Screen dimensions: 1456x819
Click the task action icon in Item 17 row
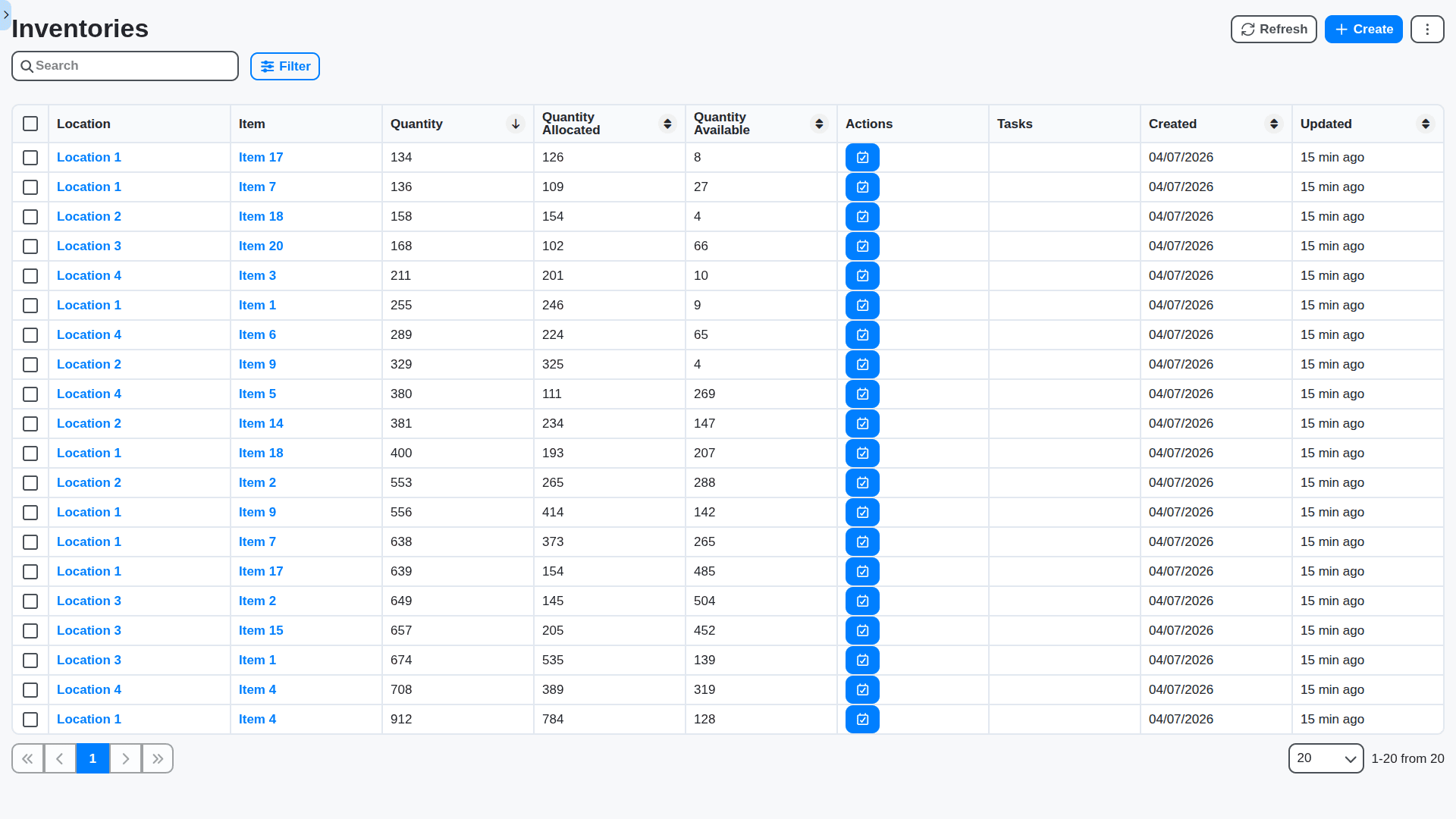click(x=862, y=157)
